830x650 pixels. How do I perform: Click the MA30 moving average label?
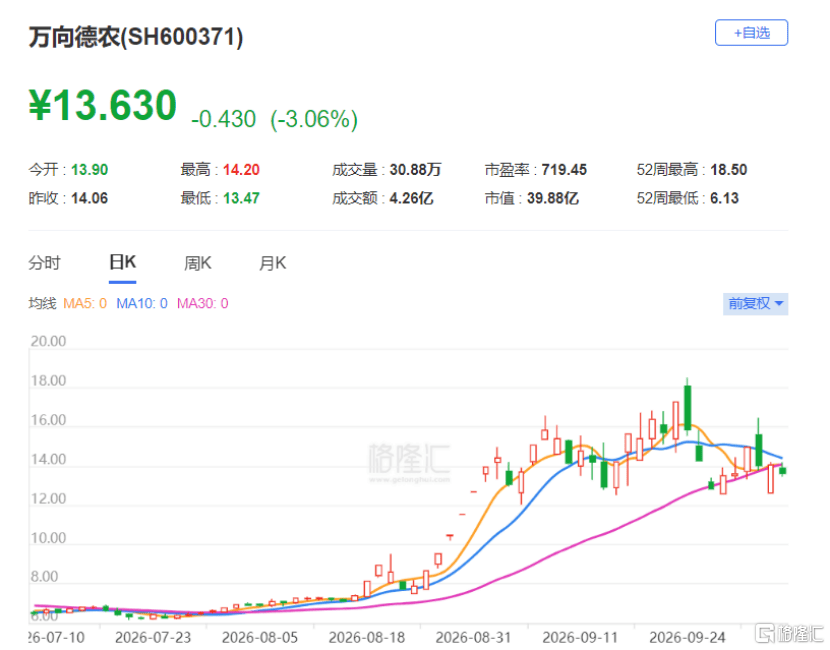click(202, 303)
